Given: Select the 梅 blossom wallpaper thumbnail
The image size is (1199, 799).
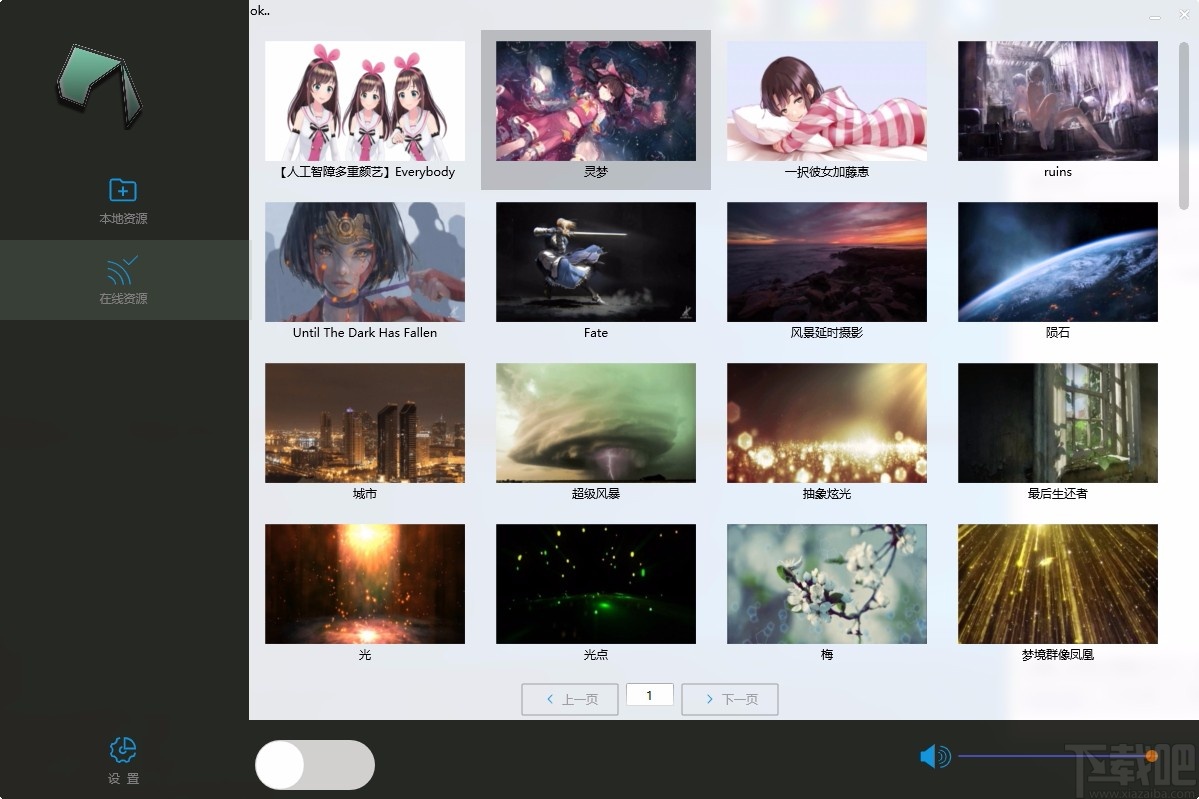Looking at the screenshot, I should click(827, 583).
